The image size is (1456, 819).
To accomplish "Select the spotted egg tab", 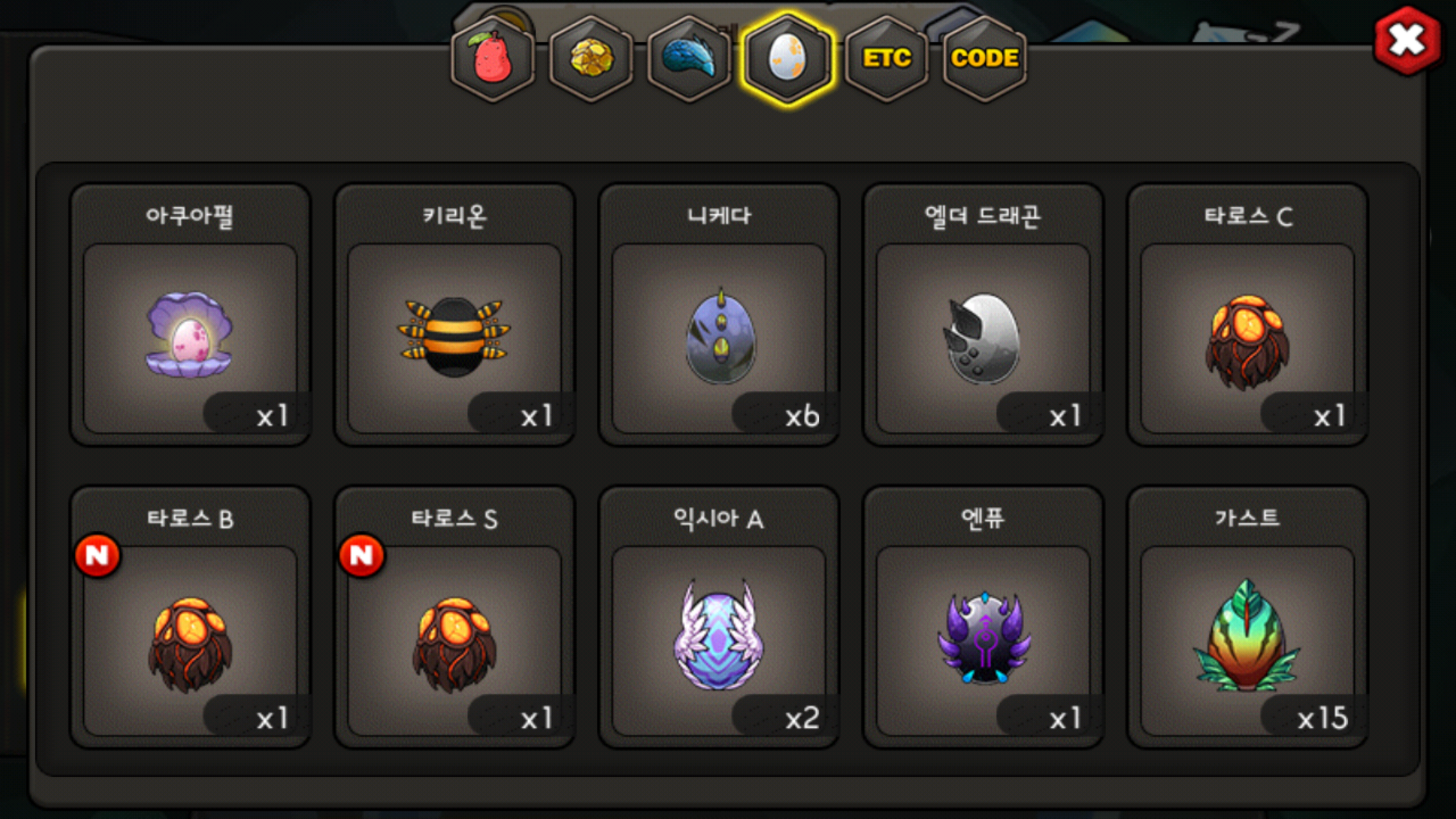I will pyautogui.click(x=787, y=59).
